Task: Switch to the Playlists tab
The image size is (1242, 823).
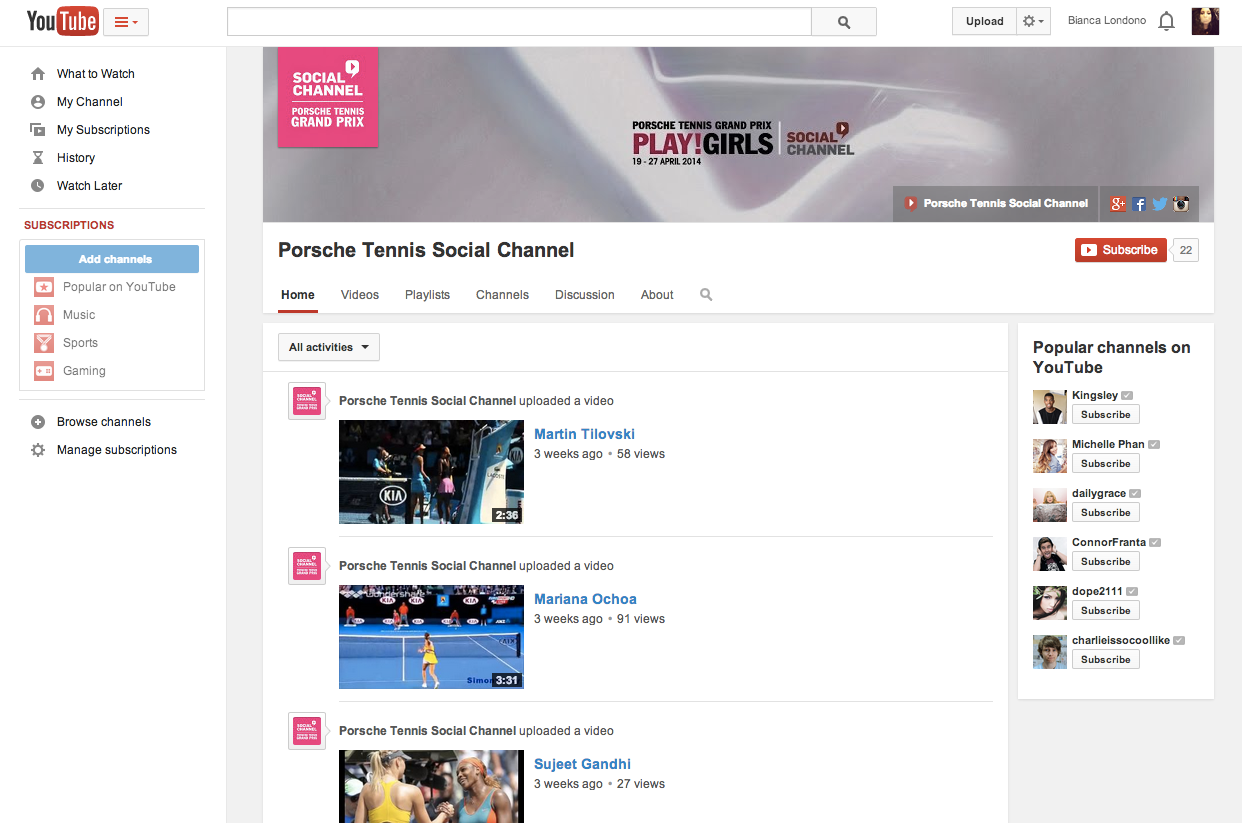Action: pos(427,295)
